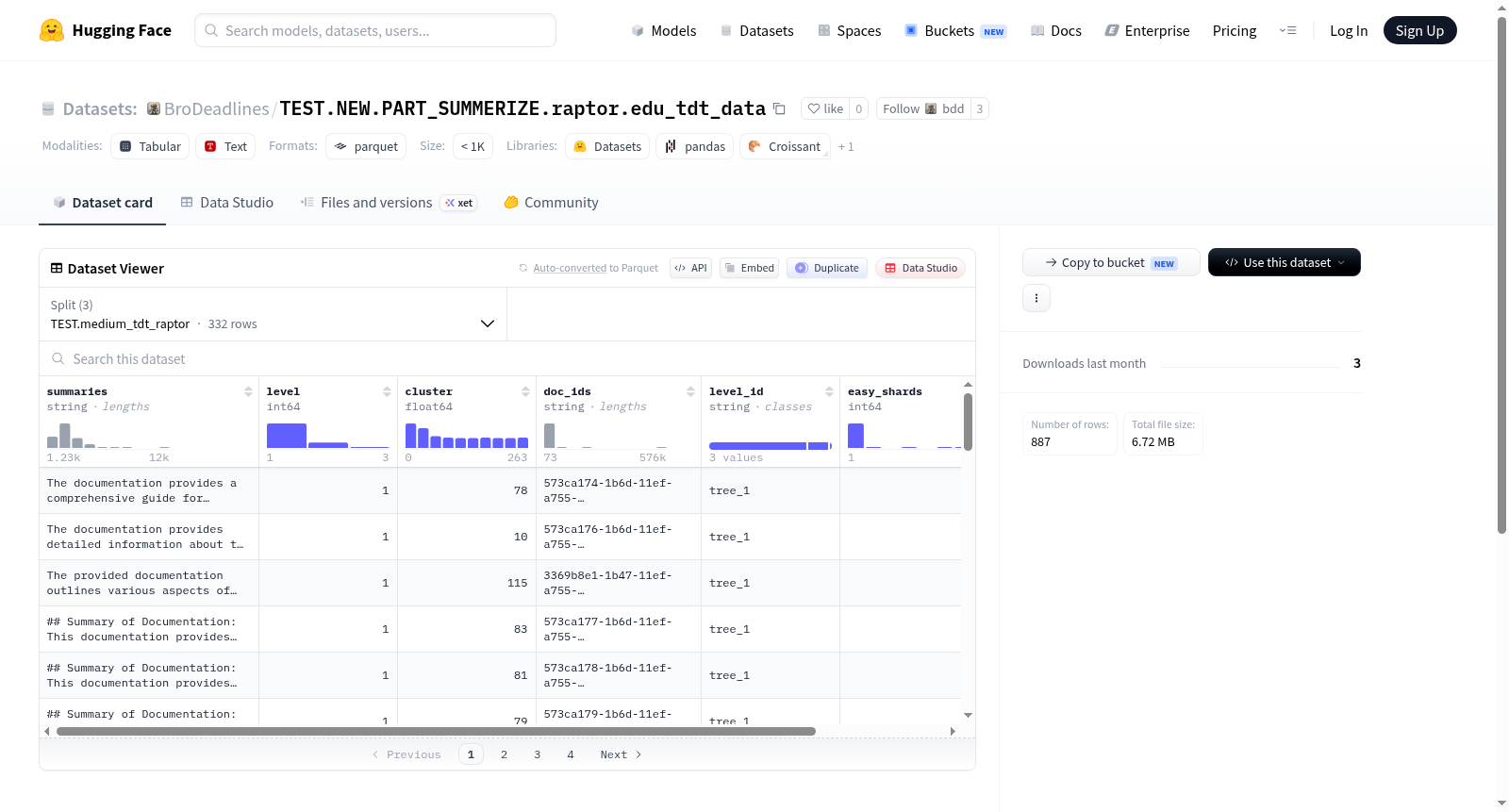Open the Models page
Viewport: 1509px width, 812px height.
tap(664, 30)
